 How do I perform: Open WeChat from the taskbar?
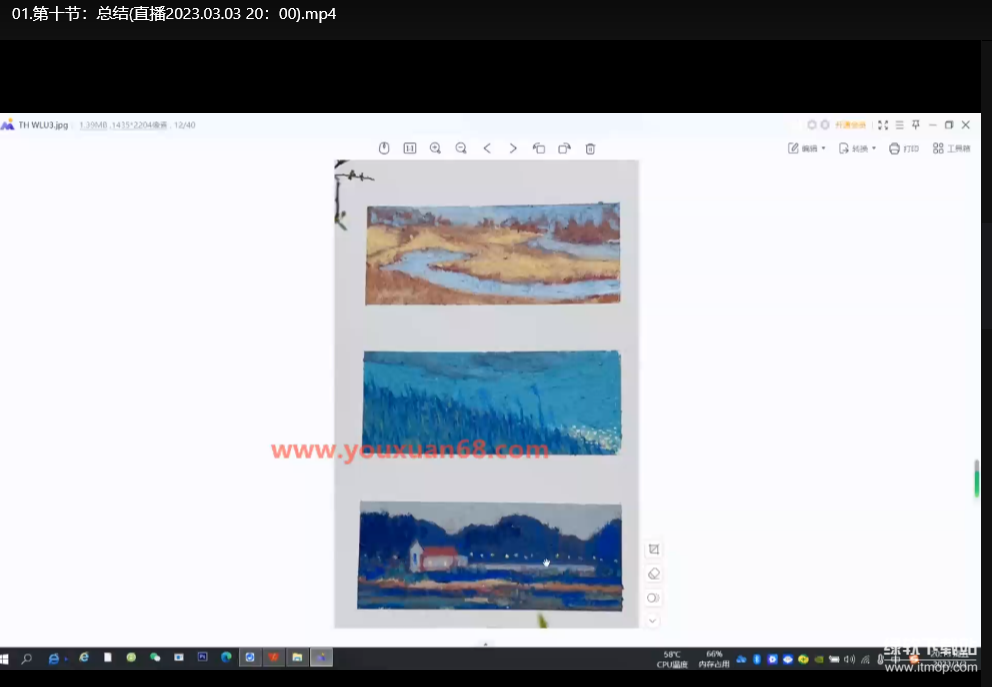[155, 657]
